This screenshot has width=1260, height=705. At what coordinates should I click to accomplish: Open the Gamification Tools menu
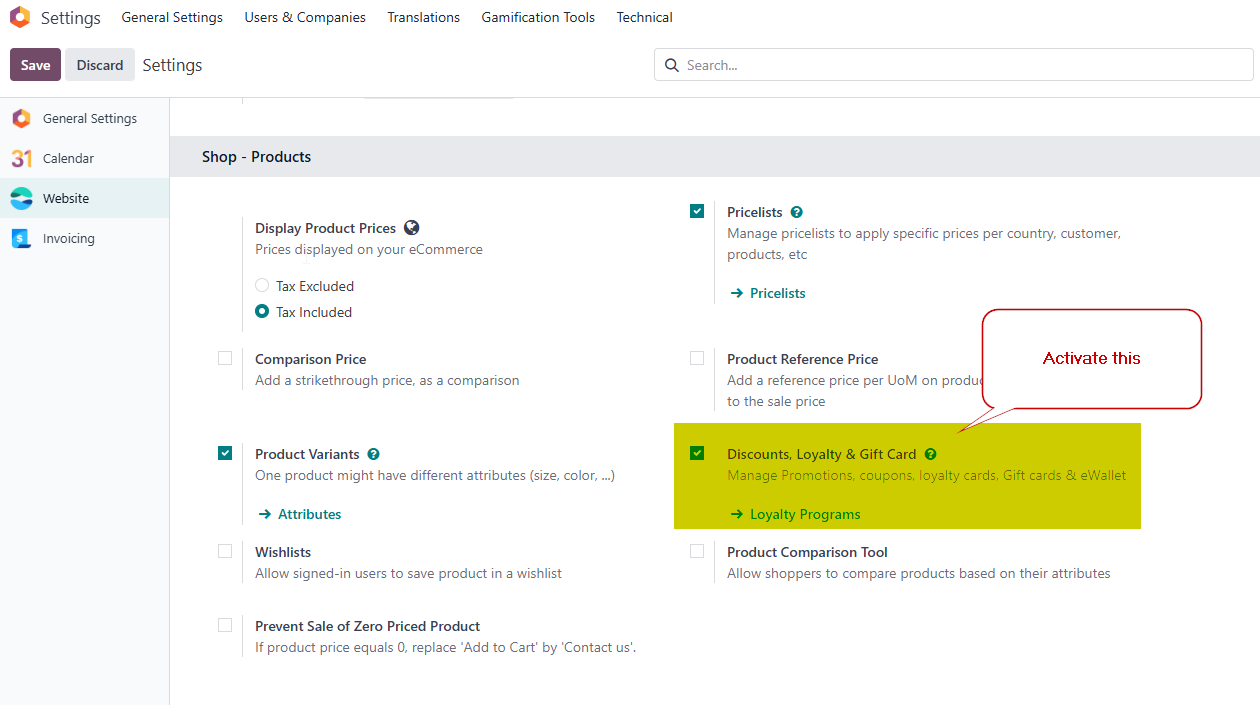click(538, 18)
